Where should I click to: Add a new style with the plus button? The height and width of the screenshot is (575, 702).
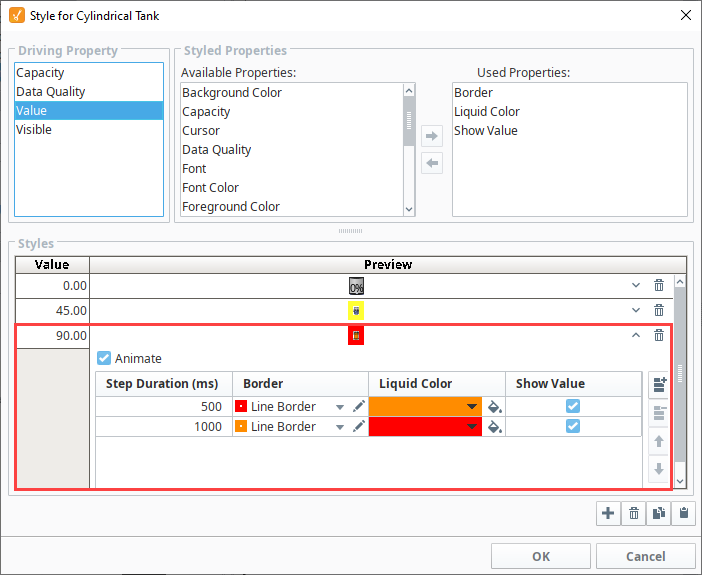point(608,513)
